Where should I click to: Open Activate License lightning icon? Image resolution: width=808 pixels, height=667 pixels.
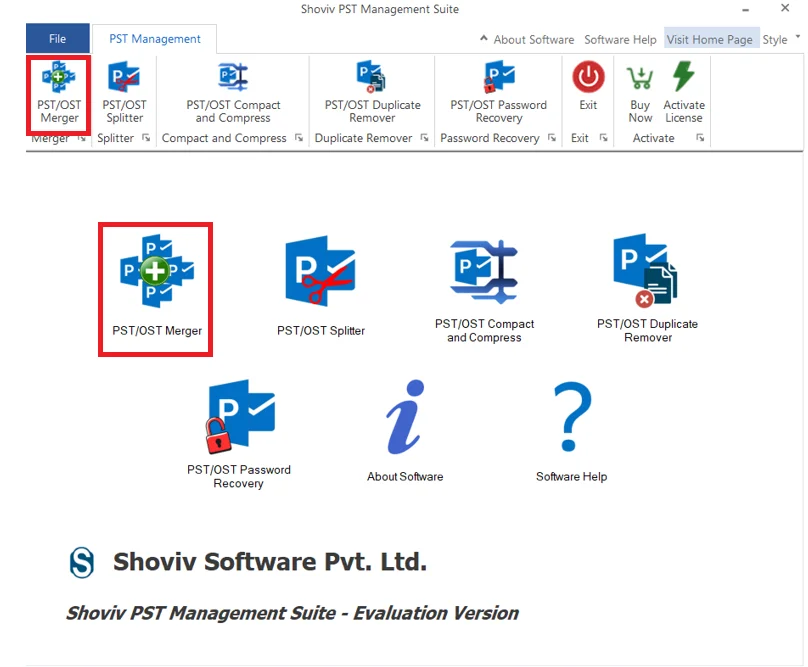pos(684,76)
